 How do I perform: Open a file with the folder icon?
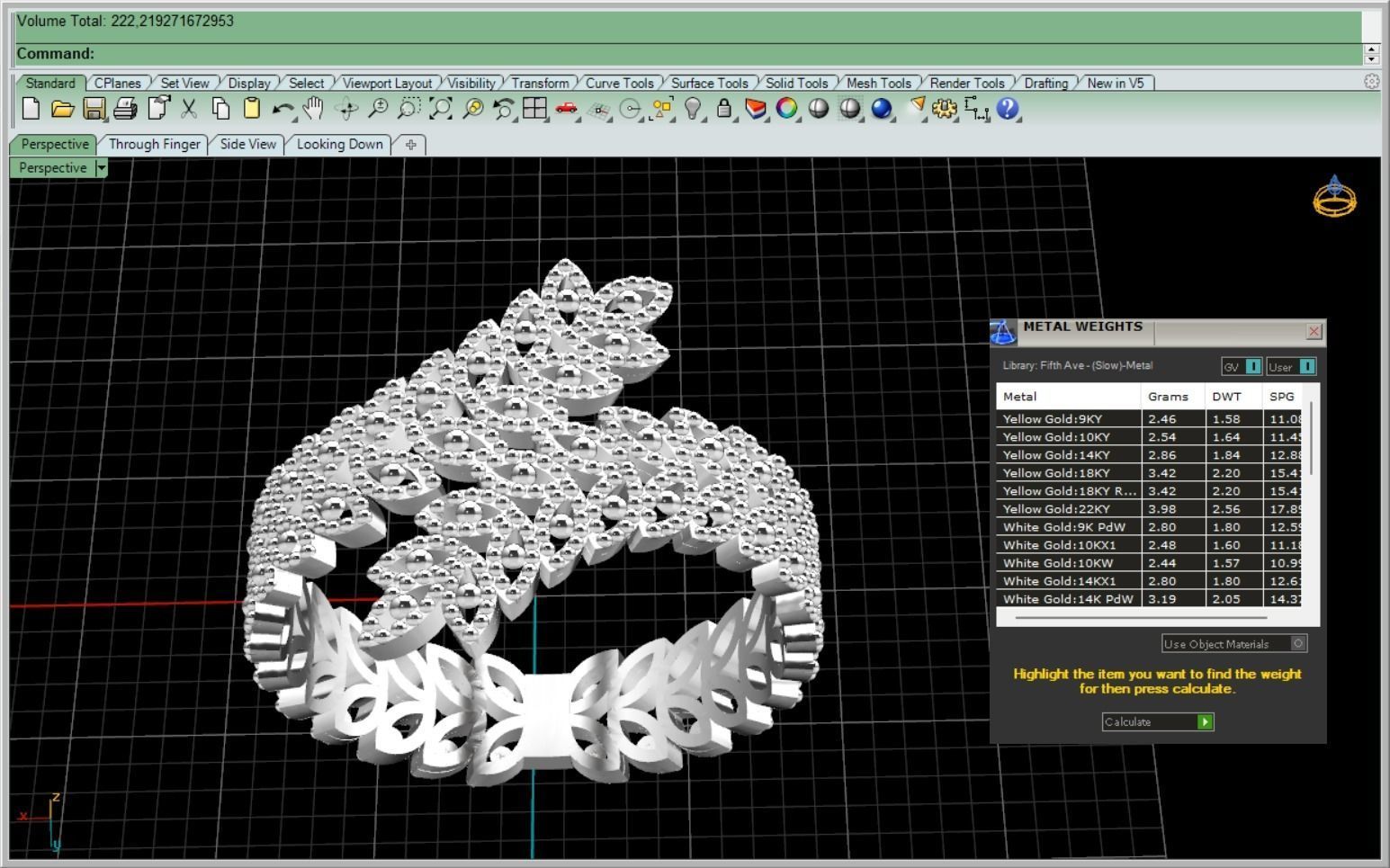[x=62, y=109]
